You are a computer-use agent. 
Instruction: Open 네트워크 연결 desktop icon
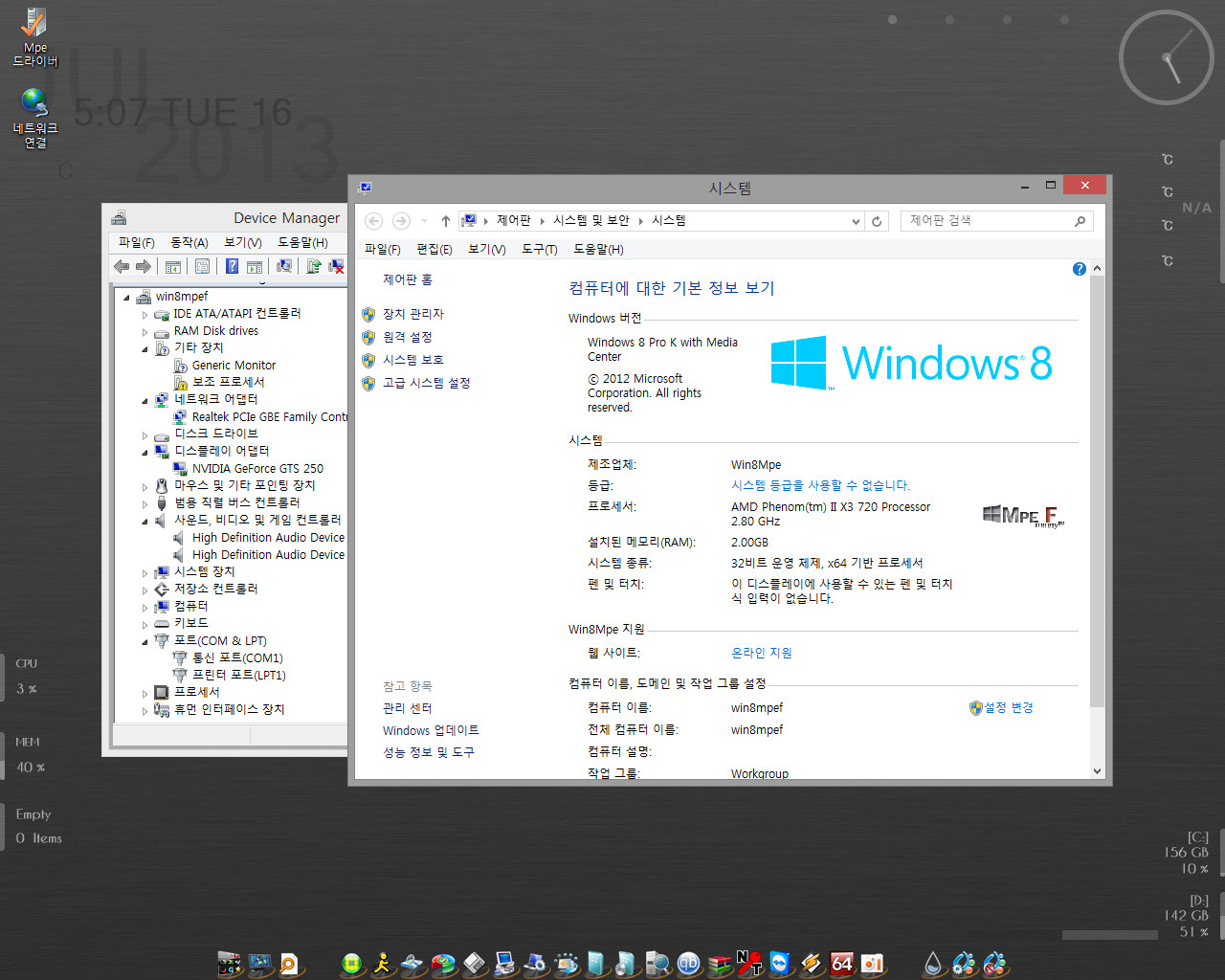(34, 119)
